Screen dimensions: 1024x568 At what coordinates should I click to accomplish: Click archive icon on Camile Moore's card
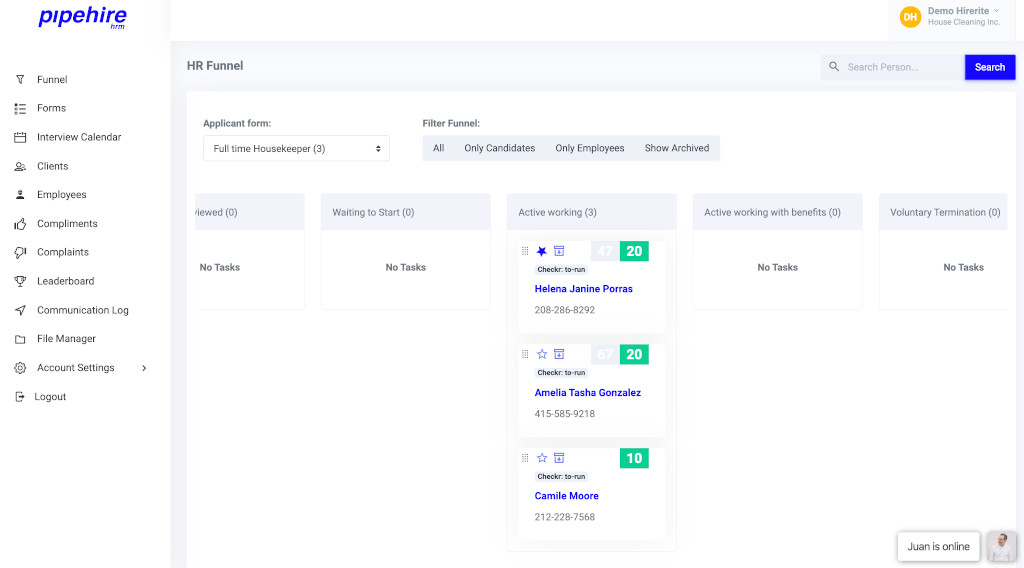(559, 458)
